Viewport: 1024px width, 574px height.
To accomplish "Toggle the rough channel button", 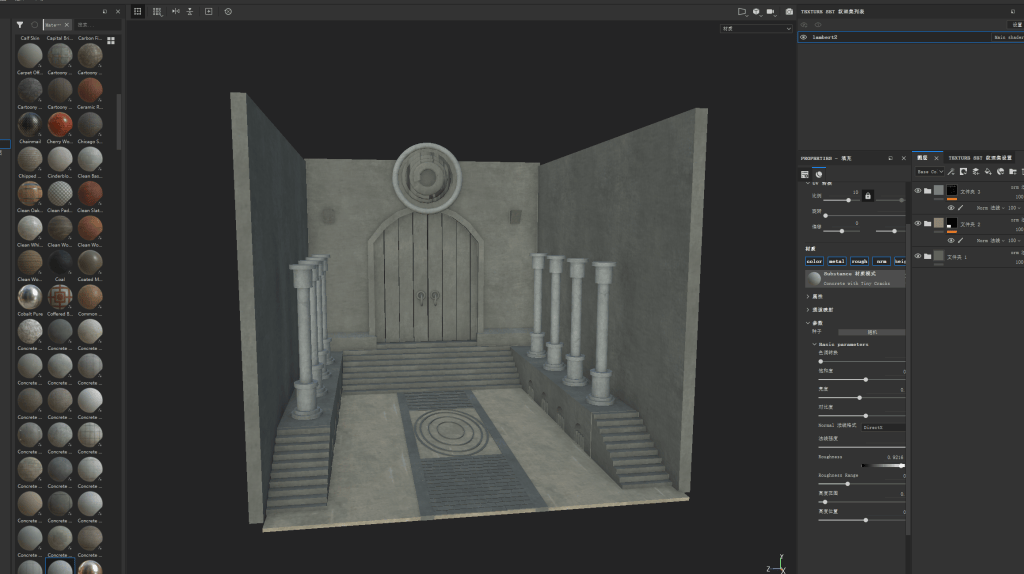I will [x=859, y=261].
